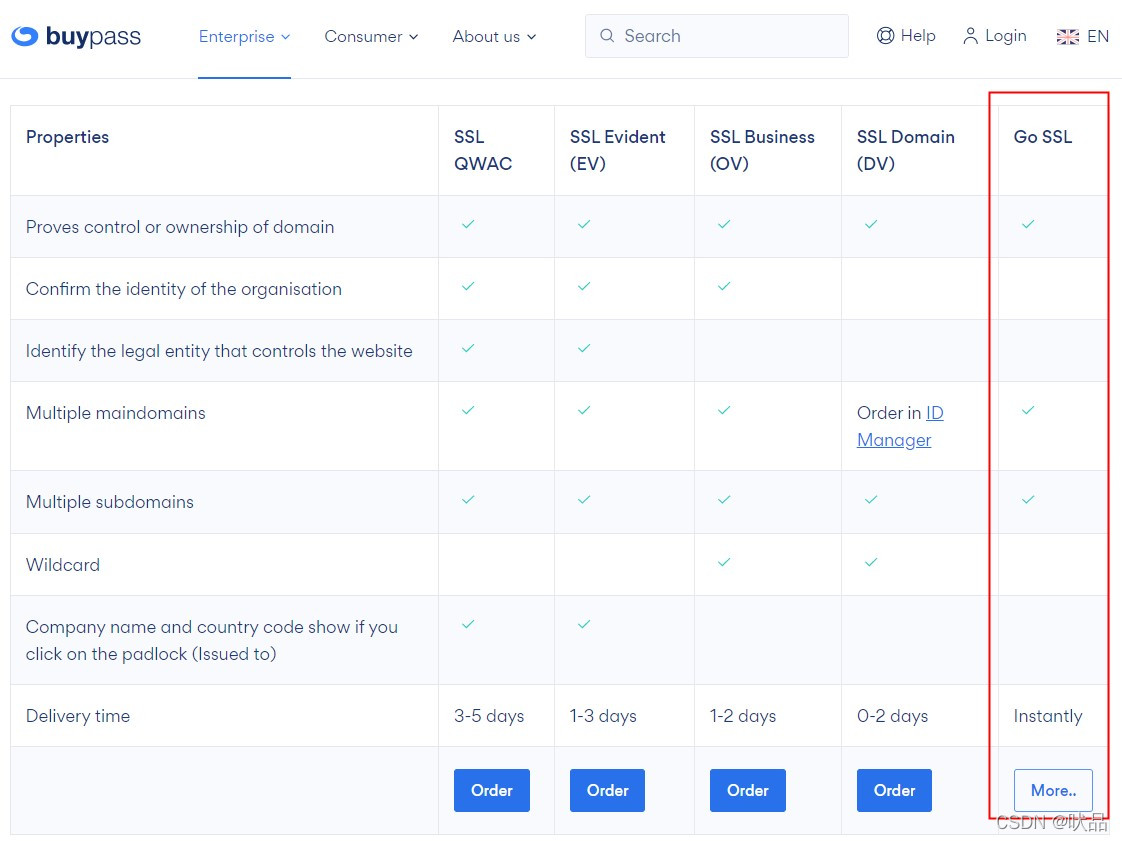Click SSL Domain checkmark in Multiple subdomains row

(871, 499)
